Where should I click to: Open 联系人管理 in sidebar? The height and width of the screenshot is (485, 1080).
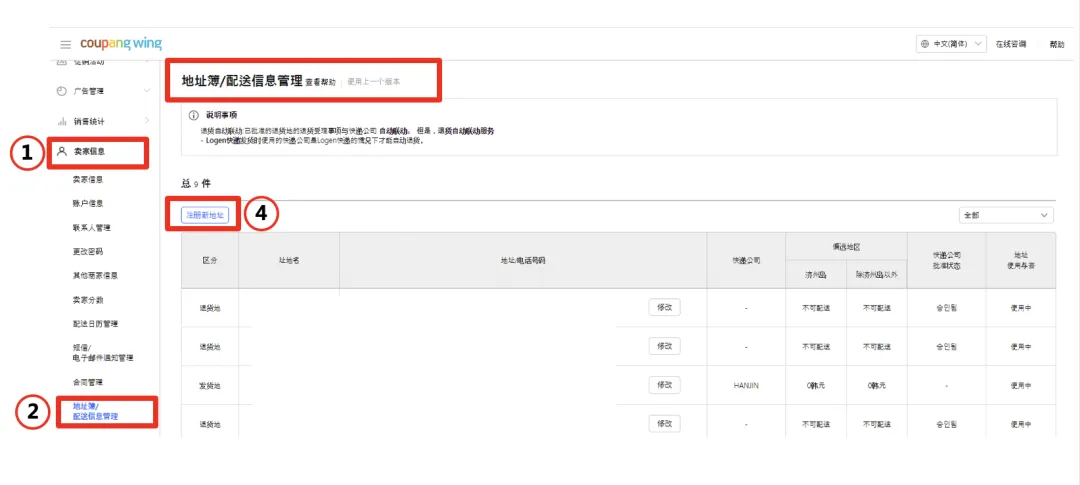pyautogui.click(x=92, y=228)
